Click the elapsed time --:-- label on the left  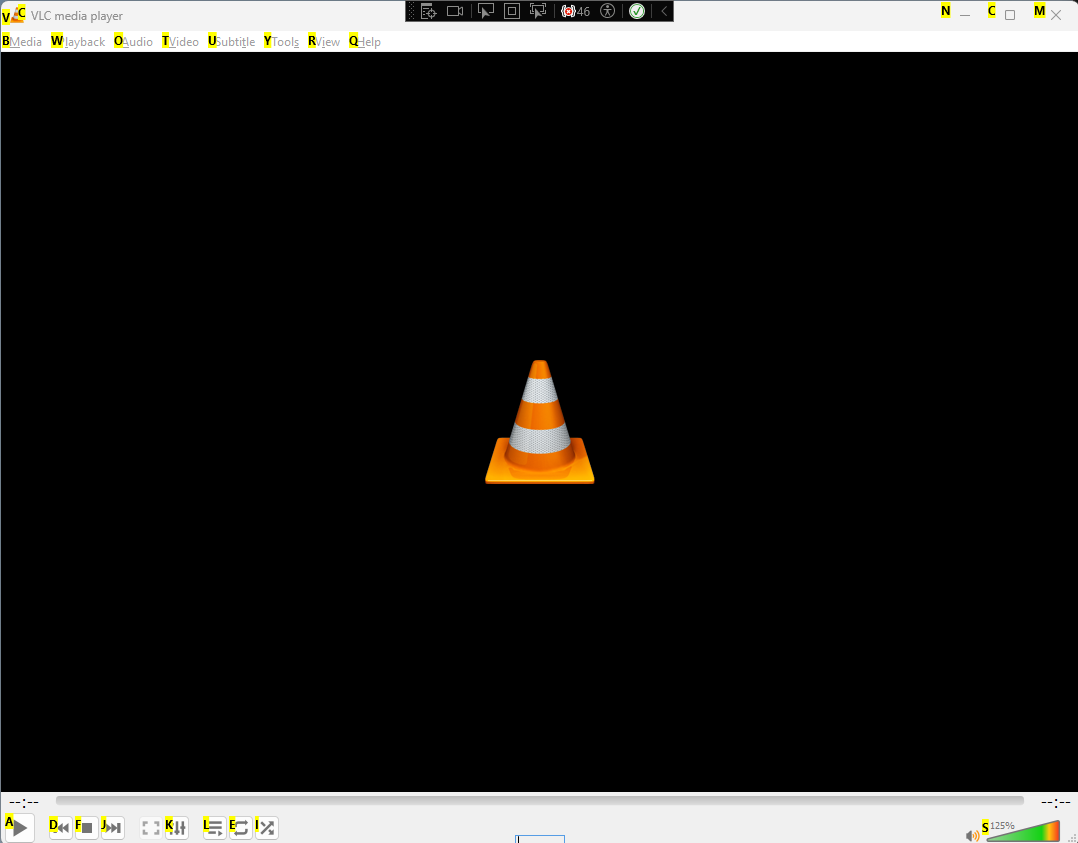coord(24,802)
